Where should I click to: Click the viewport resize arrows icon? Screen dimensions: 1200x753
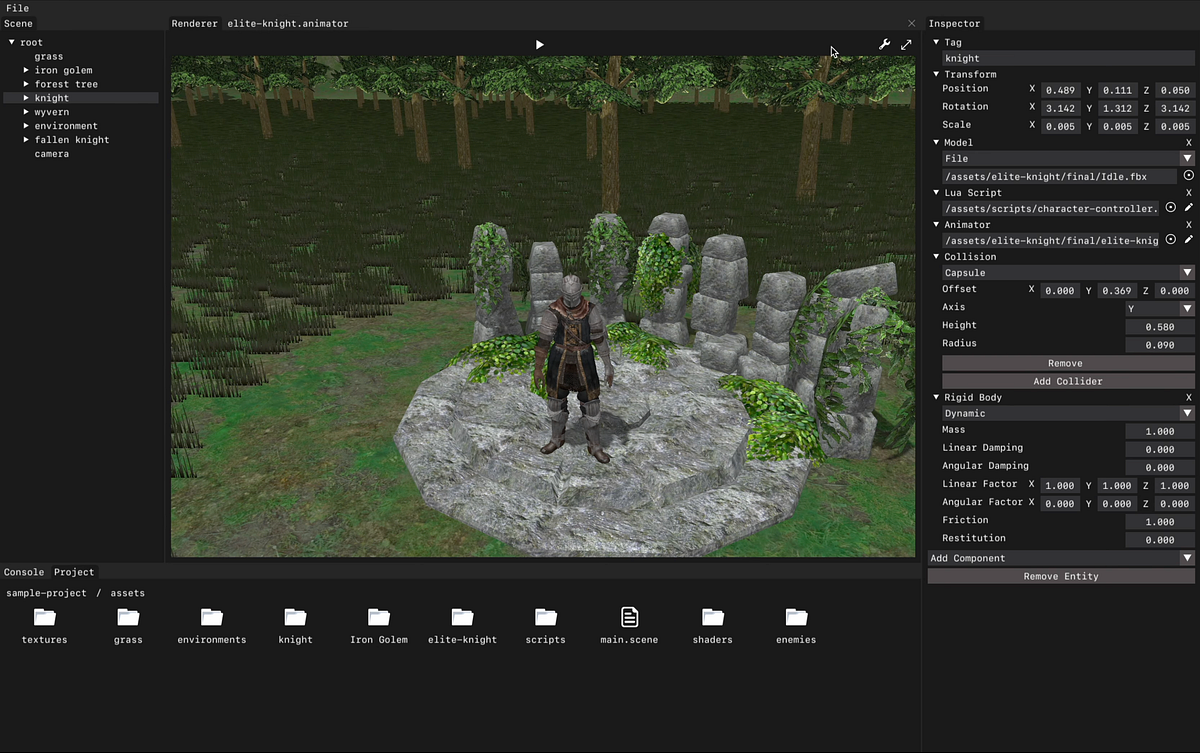click(906, 44)
